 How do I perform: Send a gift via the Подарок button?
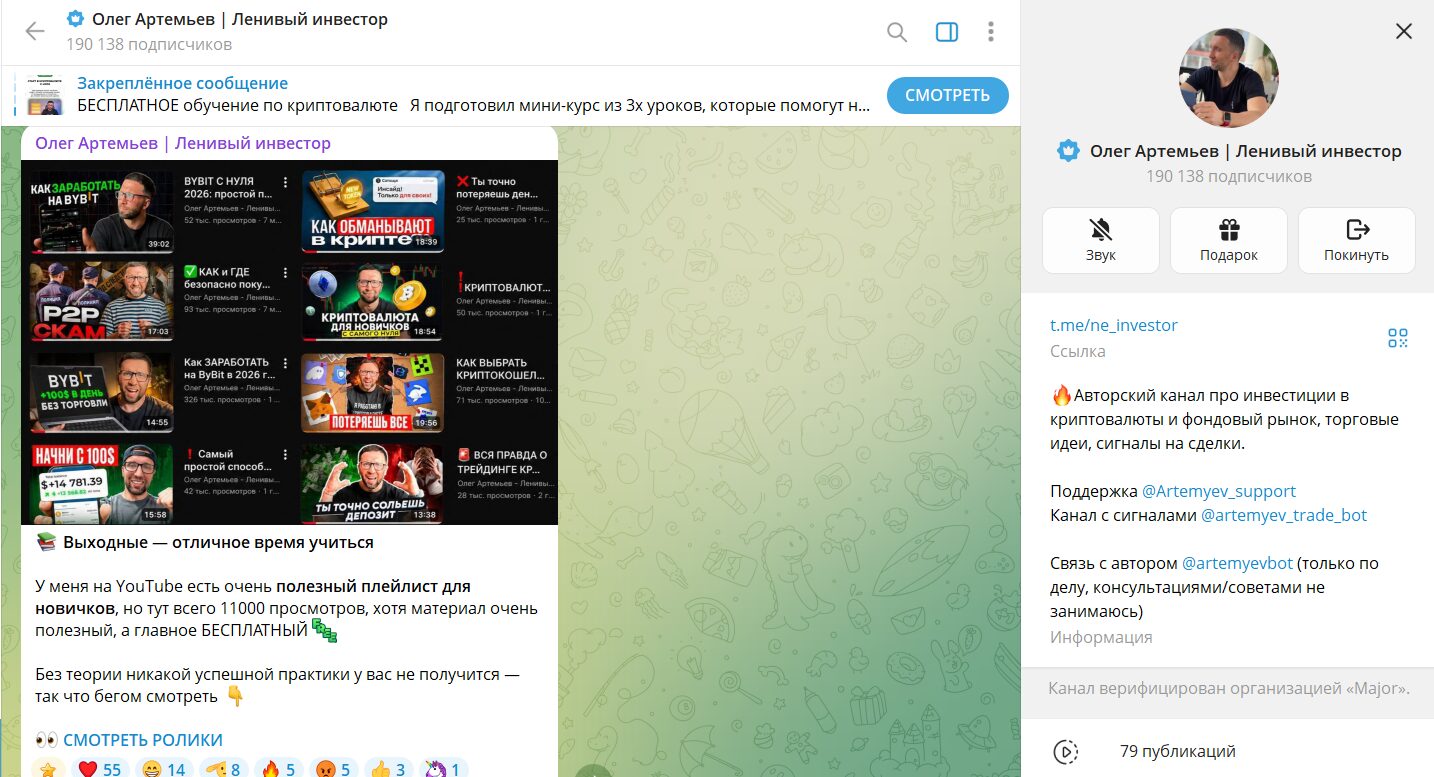pyautogui.click(x=1228, y=240)
